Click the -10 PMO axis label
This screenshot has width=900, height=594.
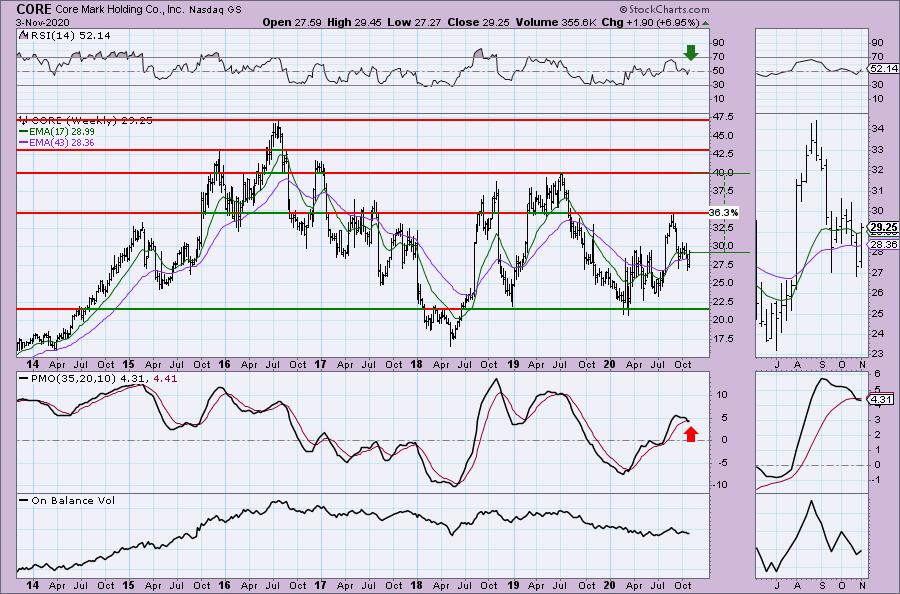pyautogui.click(x=720, y=485)
